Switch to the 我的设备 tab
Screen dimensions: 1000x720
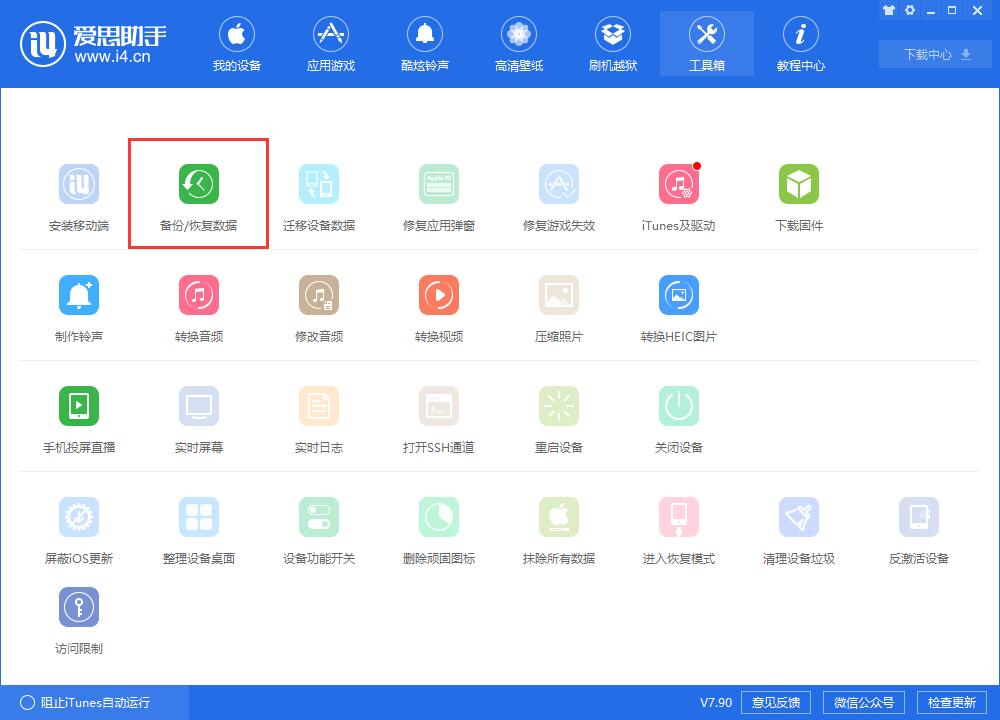(237, 43)
